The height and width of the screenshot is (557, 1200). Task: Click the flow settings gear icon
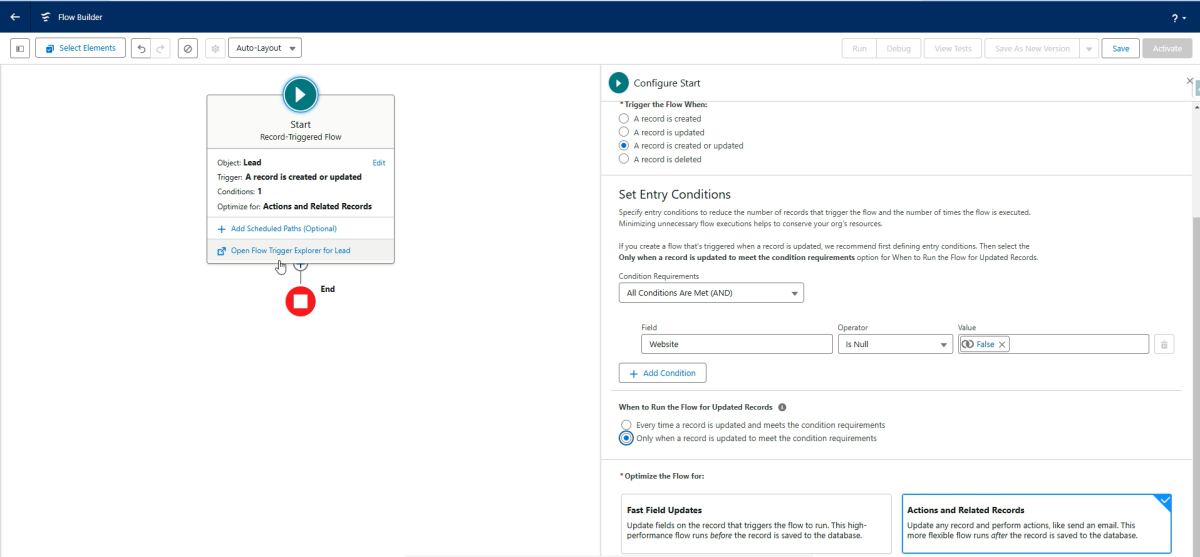215,48
